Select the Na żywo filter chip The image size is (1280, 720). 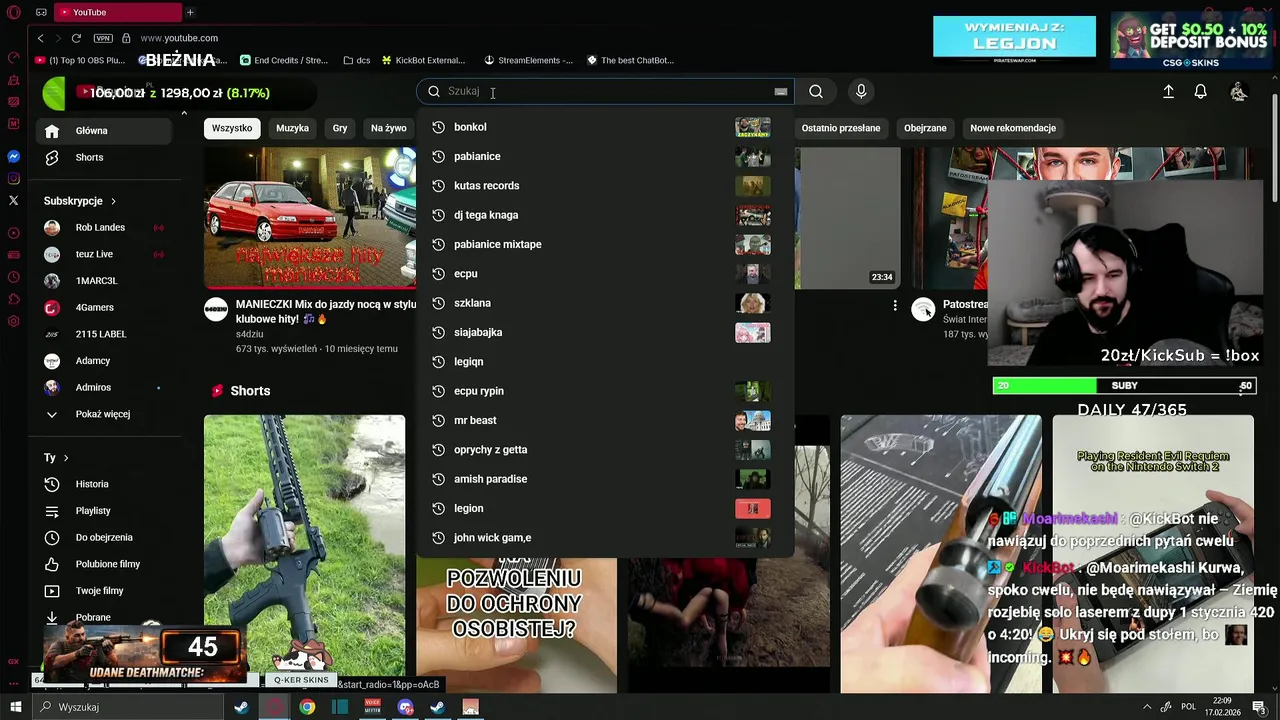(388, 128)
